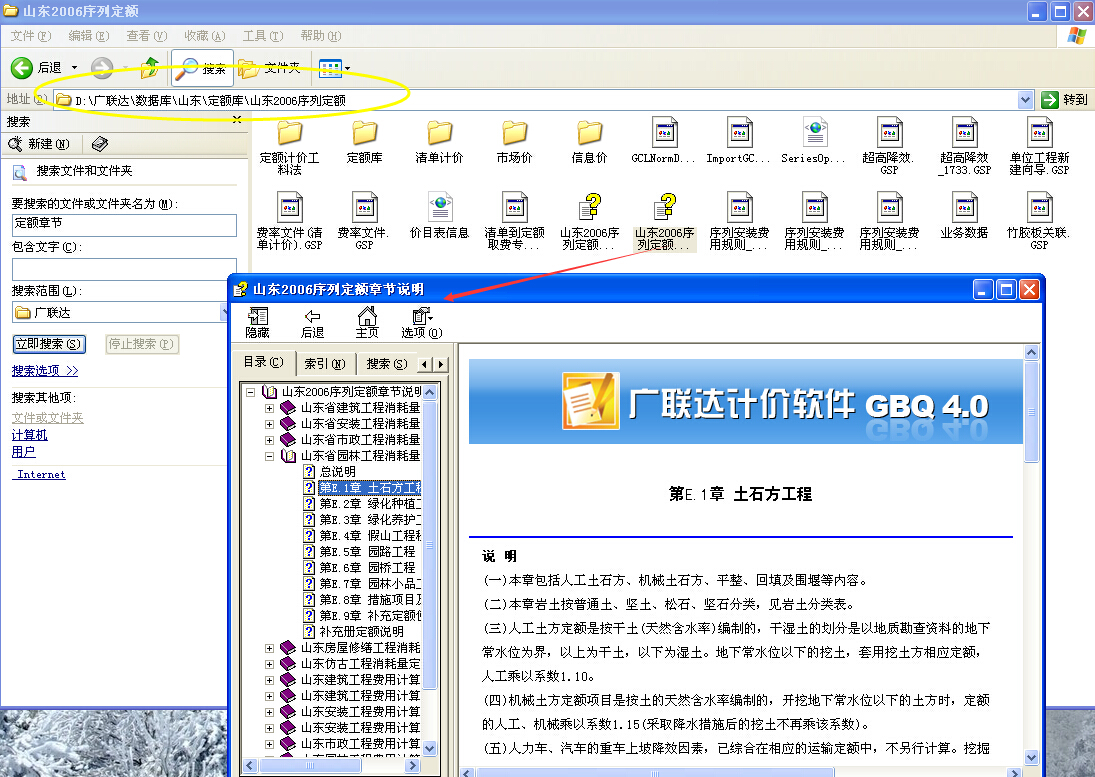Select the 超高降效.GSP file
This screenshot has width=1095, height=777.
coord(889,145)
